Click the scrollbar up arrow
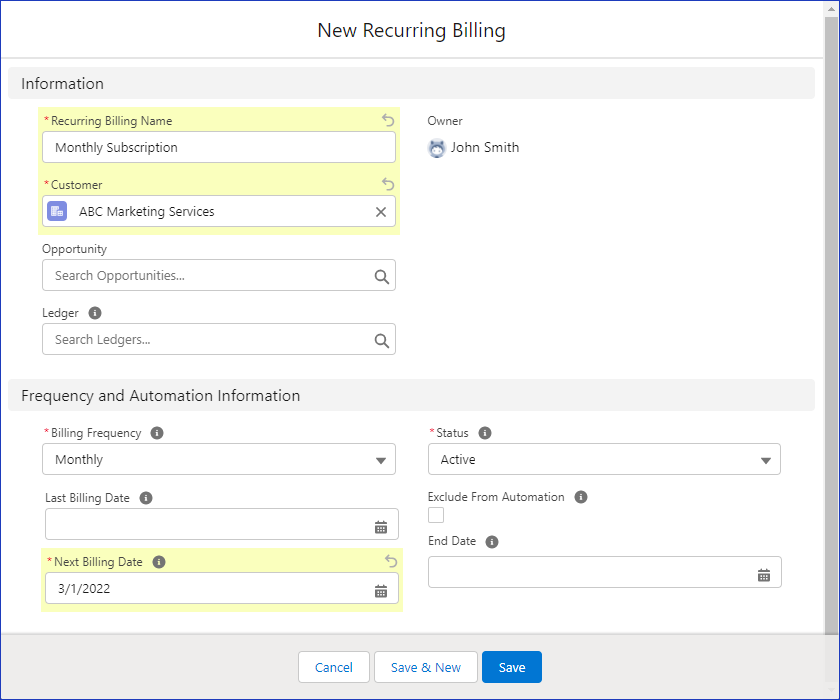840x700 pixels. point(831,10)
